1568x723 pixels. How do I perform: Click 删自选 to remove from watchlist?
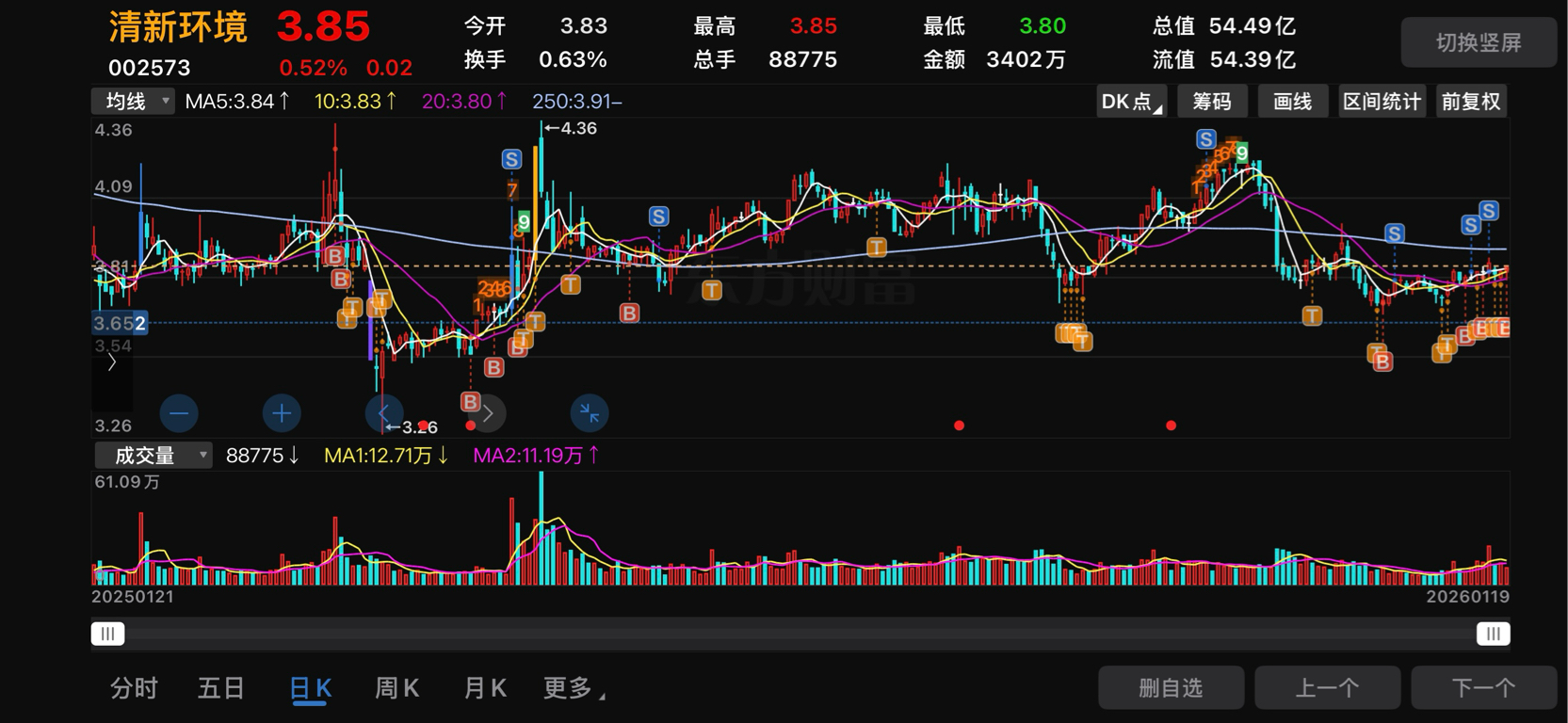[1171, 688]
